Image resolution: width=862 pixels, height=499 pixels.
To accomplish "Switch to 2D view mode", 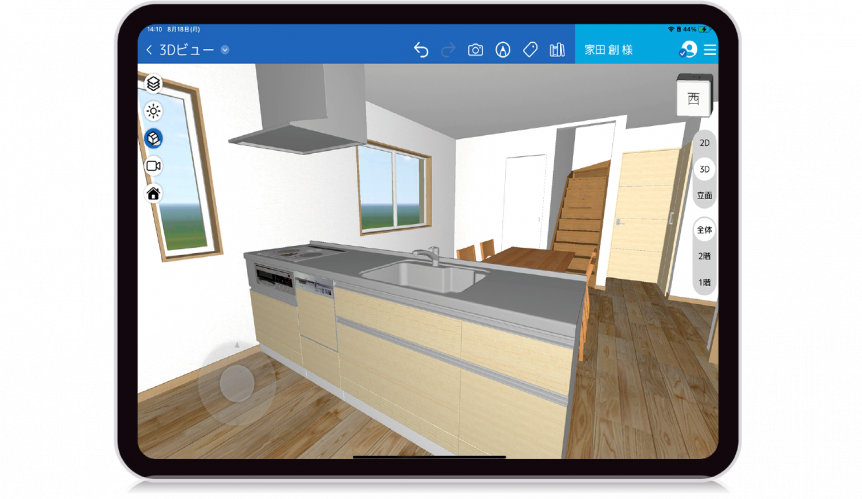I will [x=705, y=143].
